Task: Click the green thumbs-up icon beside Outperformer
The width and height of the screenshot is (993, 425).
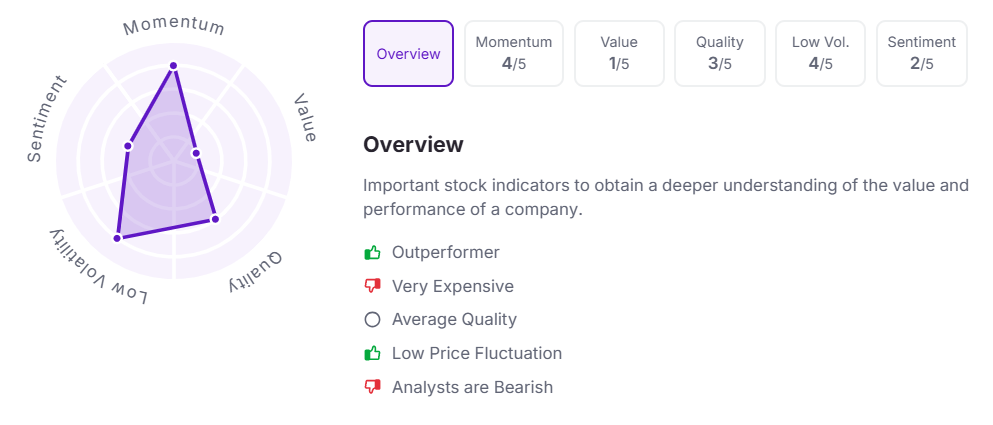Action: pyautogui.click(x=372, y=253)
